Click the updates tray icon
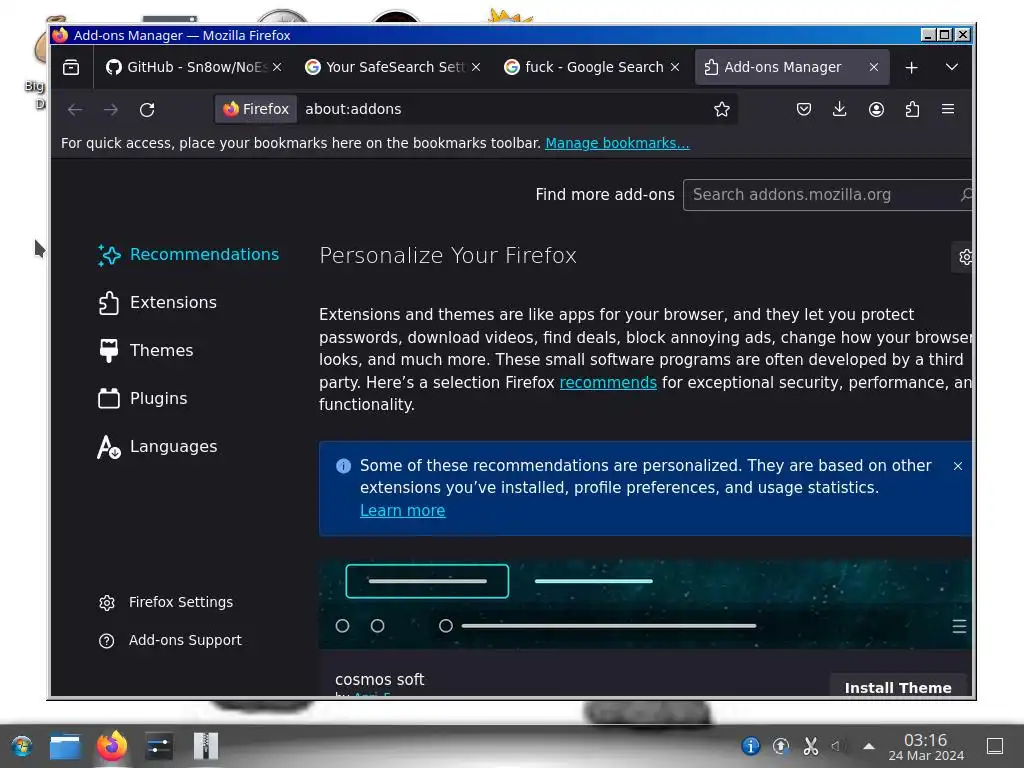1024x768 pixels. coord(780,746)
